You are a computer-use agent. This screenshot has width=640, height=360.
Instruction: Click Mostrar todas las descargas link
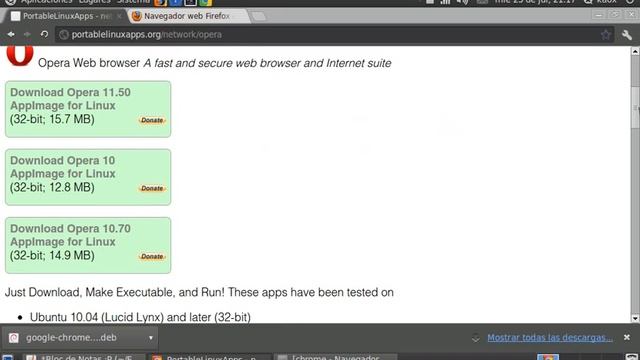(550, 338)
